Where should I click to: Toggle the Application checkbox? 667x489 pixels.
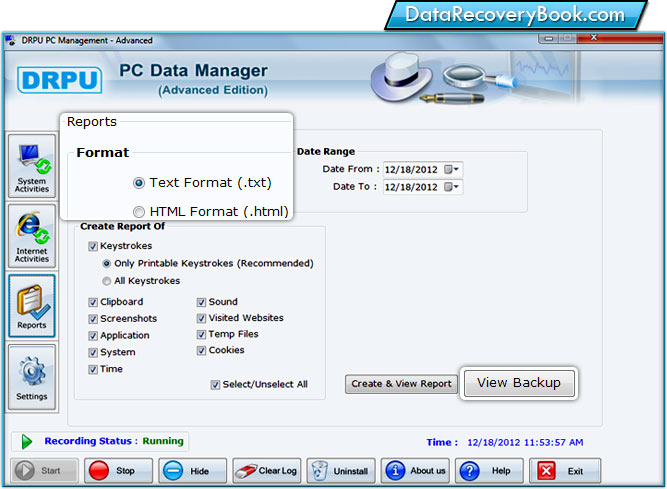[x=93, y=336]
